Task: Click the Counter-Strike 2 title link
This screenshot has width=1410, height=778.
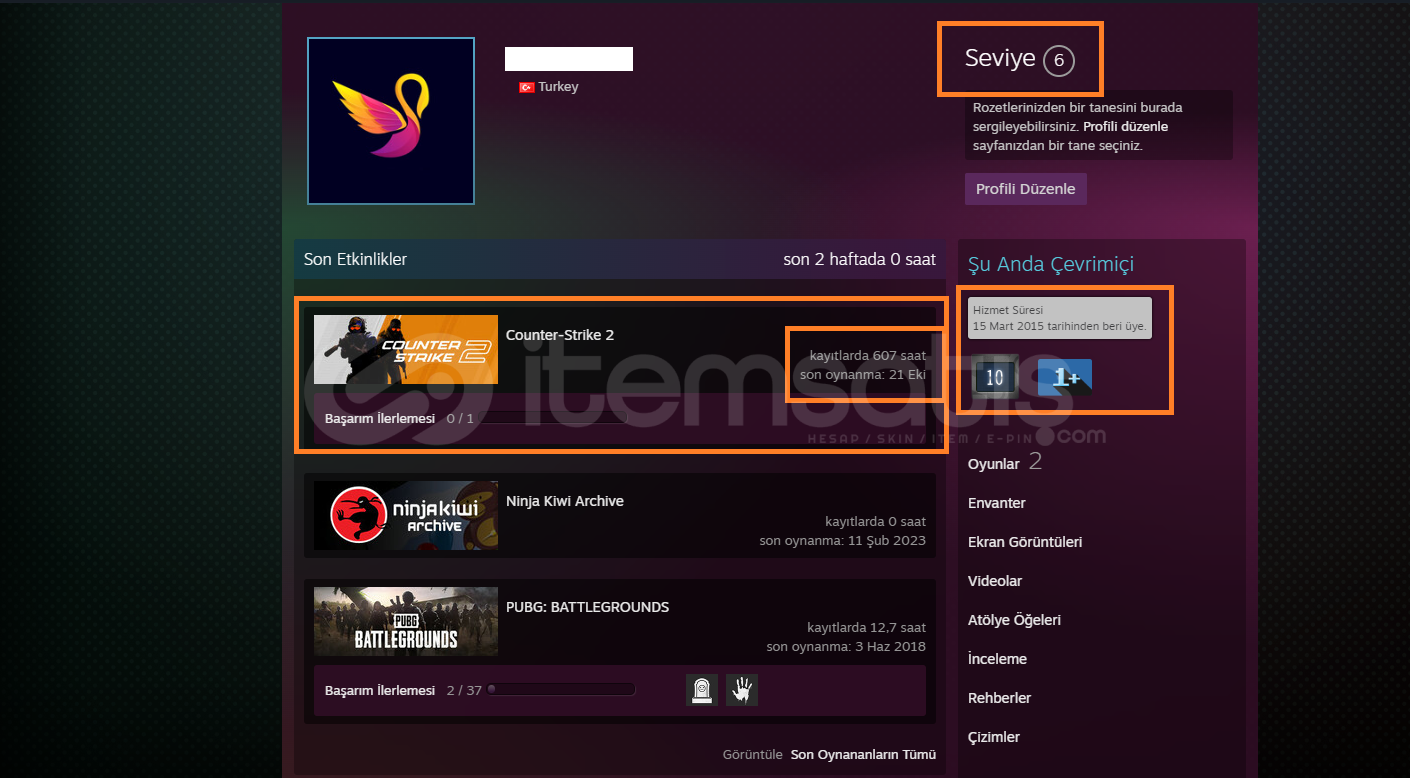Action: pos(560,335)
